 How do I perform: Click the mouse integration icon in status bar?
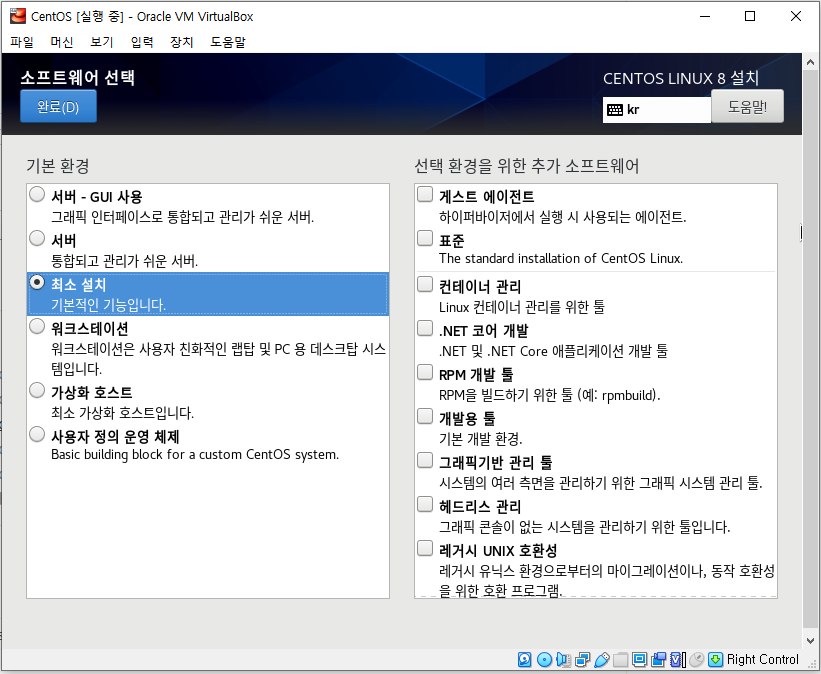[x=696, y=659]
